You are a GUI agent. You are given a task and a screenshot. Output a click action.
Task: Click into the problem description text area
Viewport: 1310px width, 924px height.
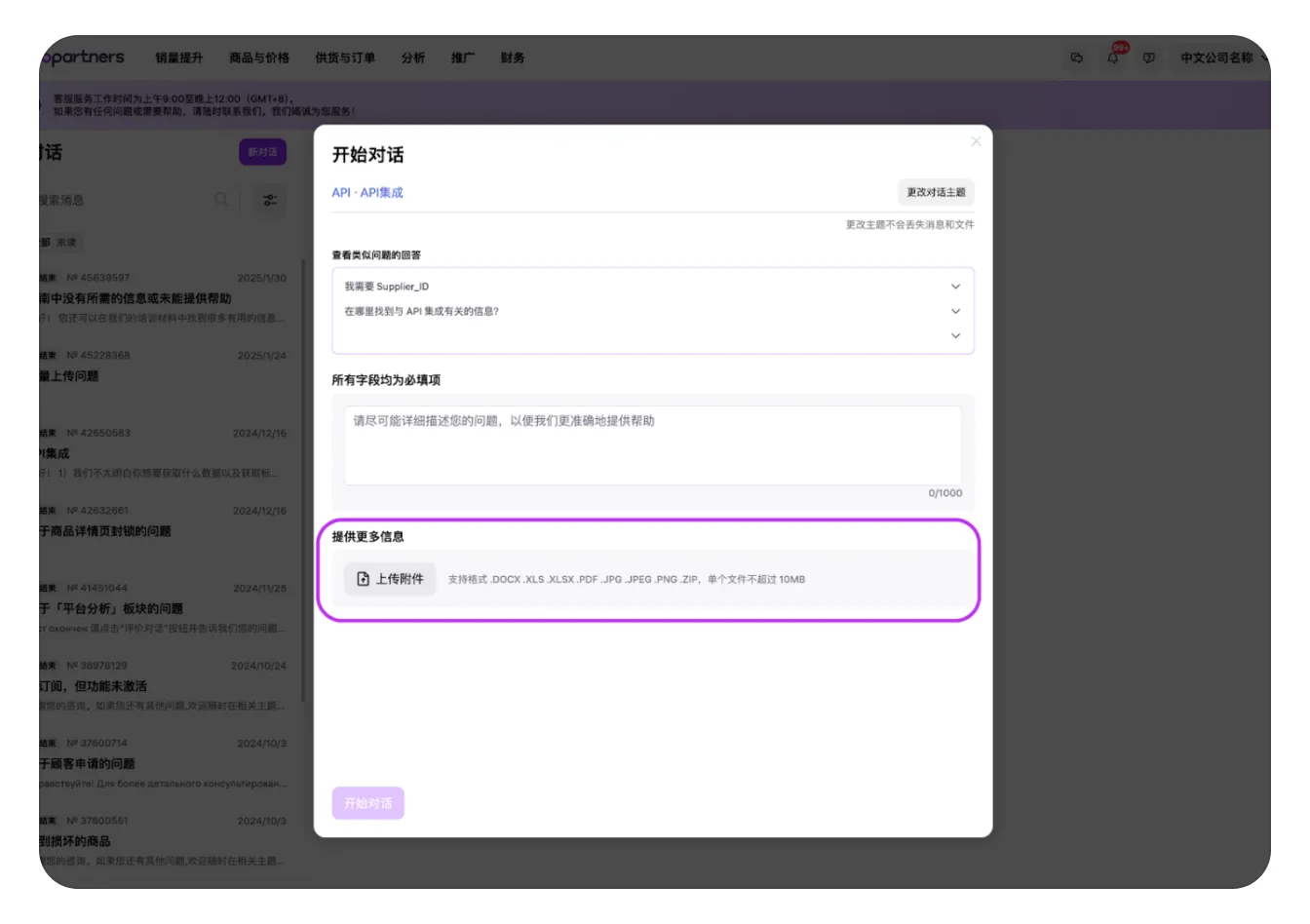(652, 444)
